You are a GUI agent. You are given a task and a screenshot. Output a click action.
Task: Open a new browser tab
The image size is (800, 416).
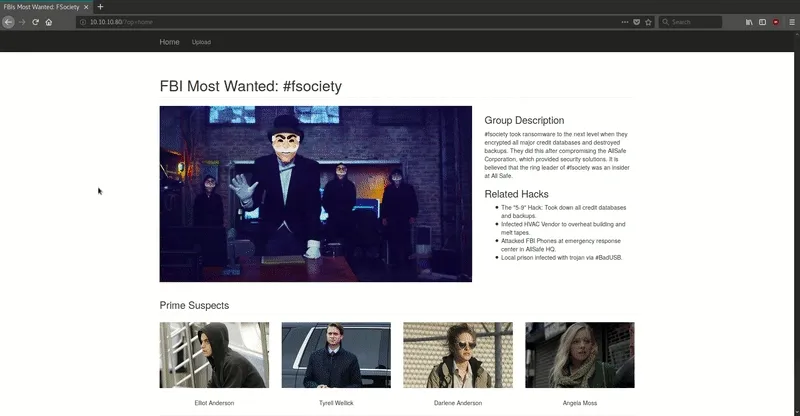coord(100,6)
